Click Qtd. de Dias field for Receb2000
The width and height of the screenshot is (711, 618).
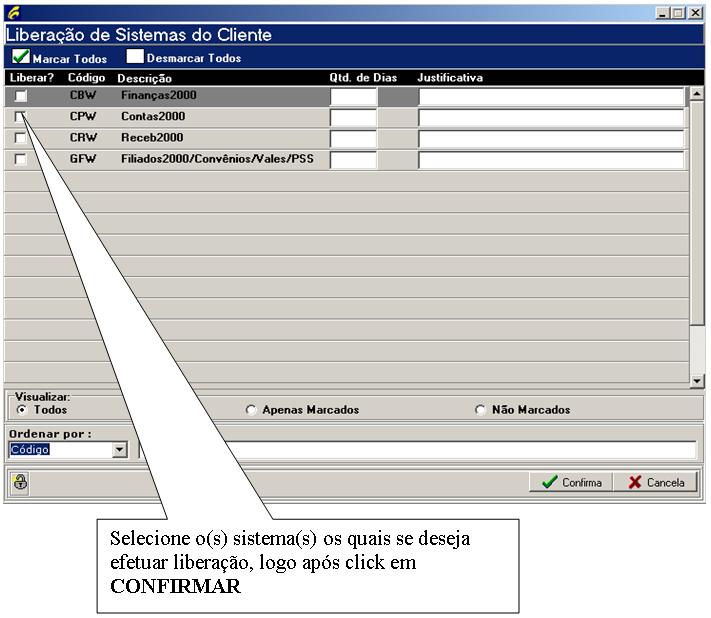tap(353, 139)
